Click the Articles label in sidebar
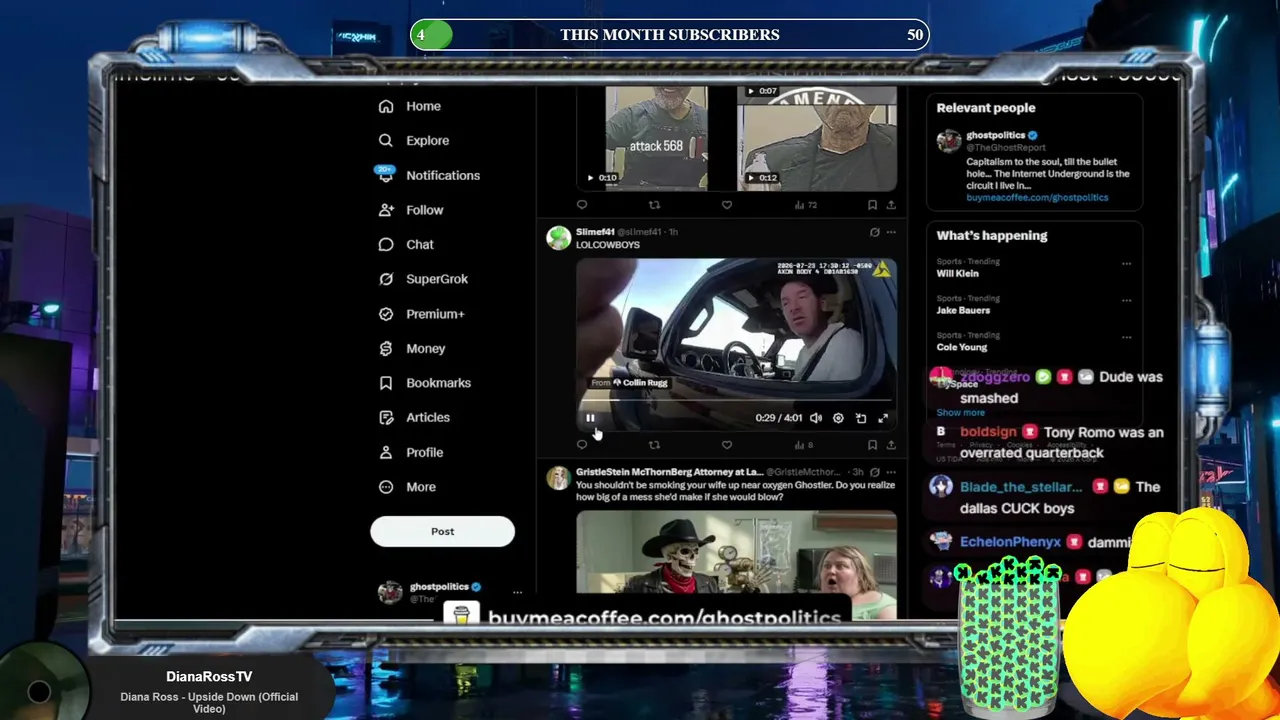This screenshot has height=720, width=1280. pyautogui.click(x=428, y=418)
